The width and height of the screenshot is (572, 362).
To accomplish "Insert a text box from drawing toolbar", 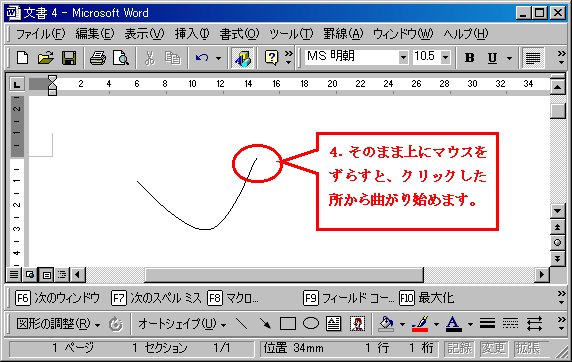I will tap(333, 323).
